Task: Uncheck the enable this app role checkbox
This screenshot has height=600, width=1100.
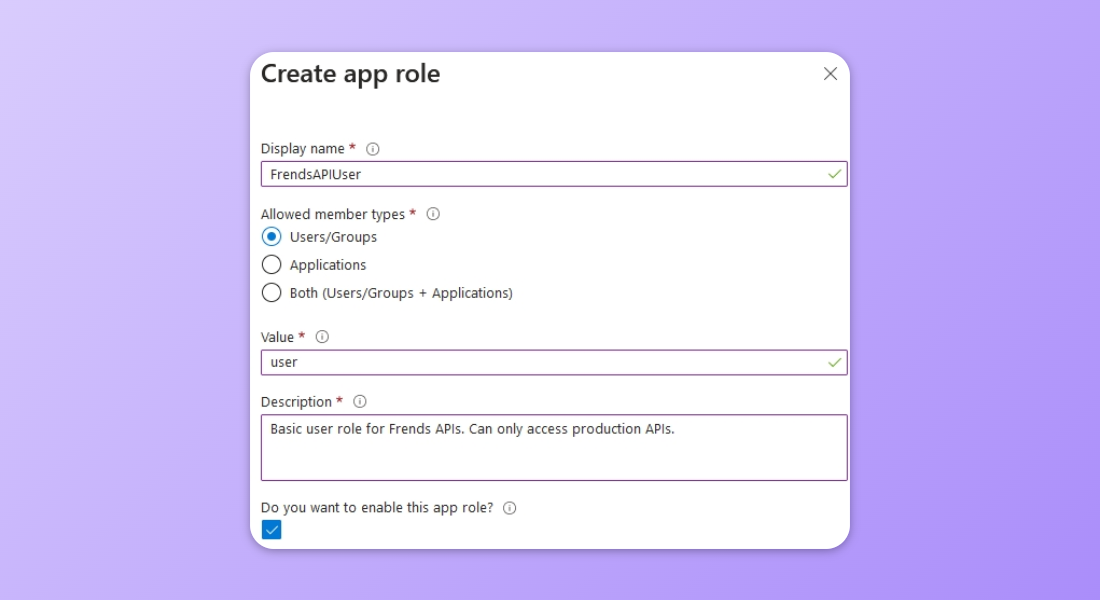Action: 271,530
